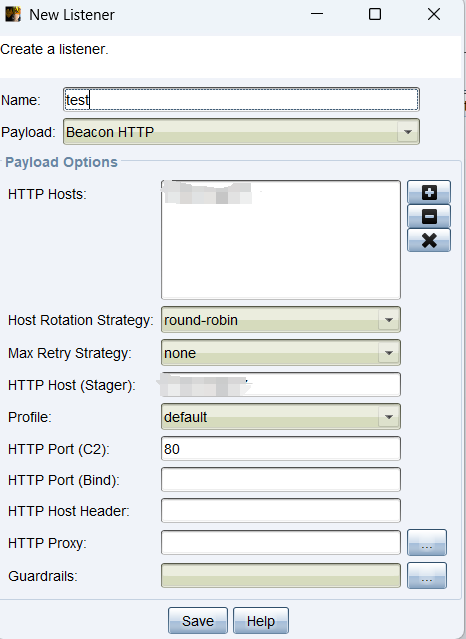The image size is (466, 639).
Task: Clear all HTTP hosts with X icon
Action: click(429, 240)
